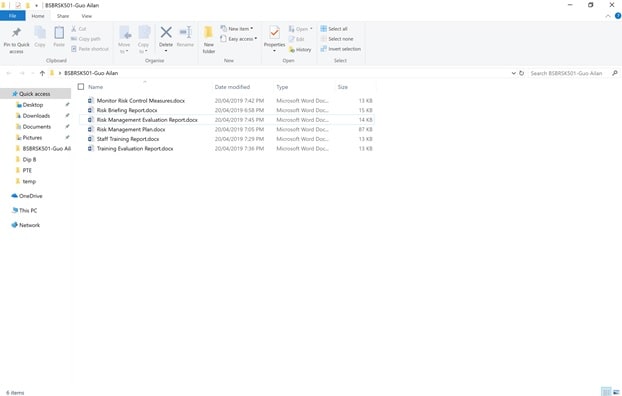Select OneDrive in navigation pane

(x=30, y=196)
